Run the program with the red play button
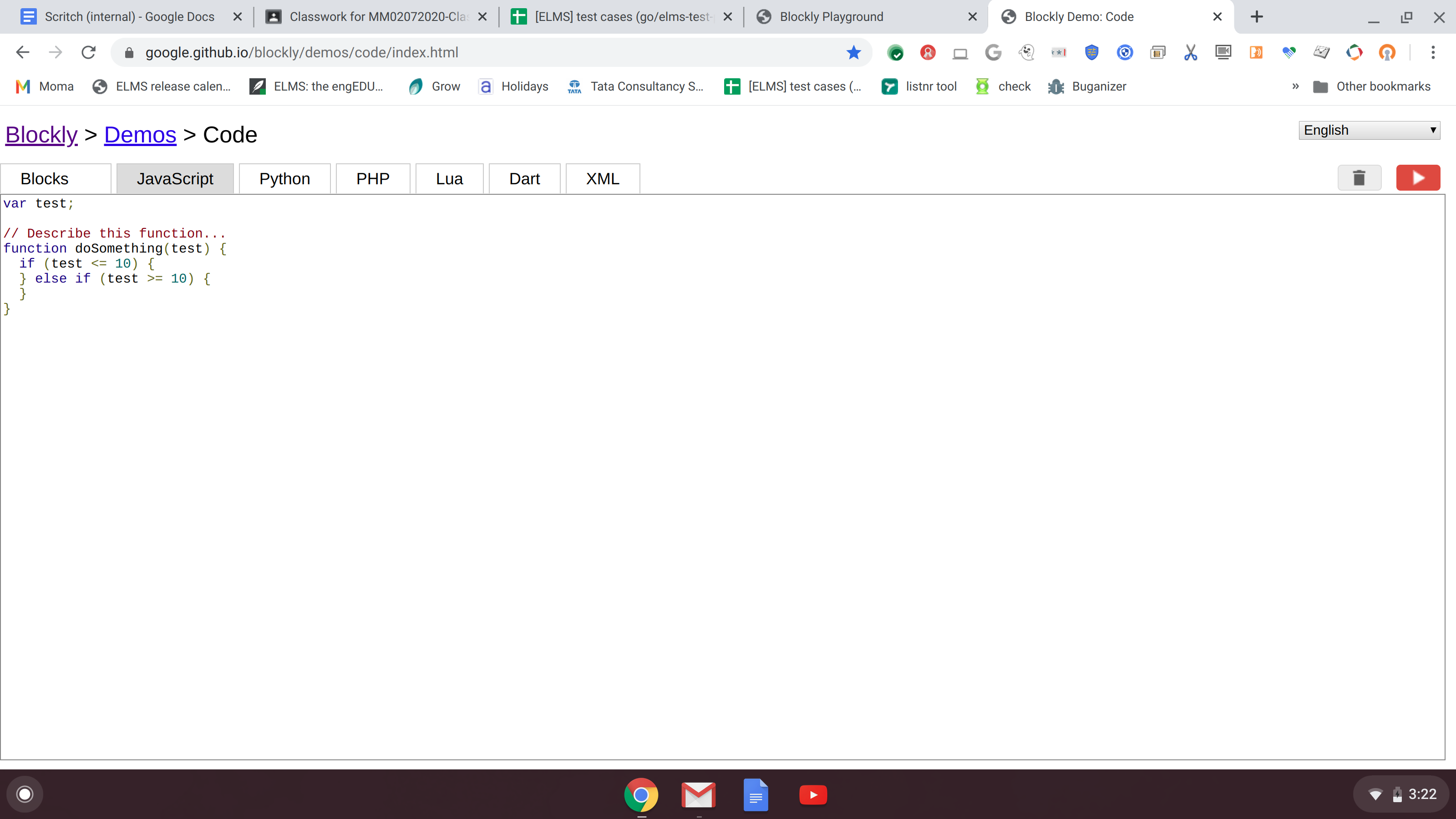Image resolution: width=1456 pixels, height=819 pixels. 1418,177
